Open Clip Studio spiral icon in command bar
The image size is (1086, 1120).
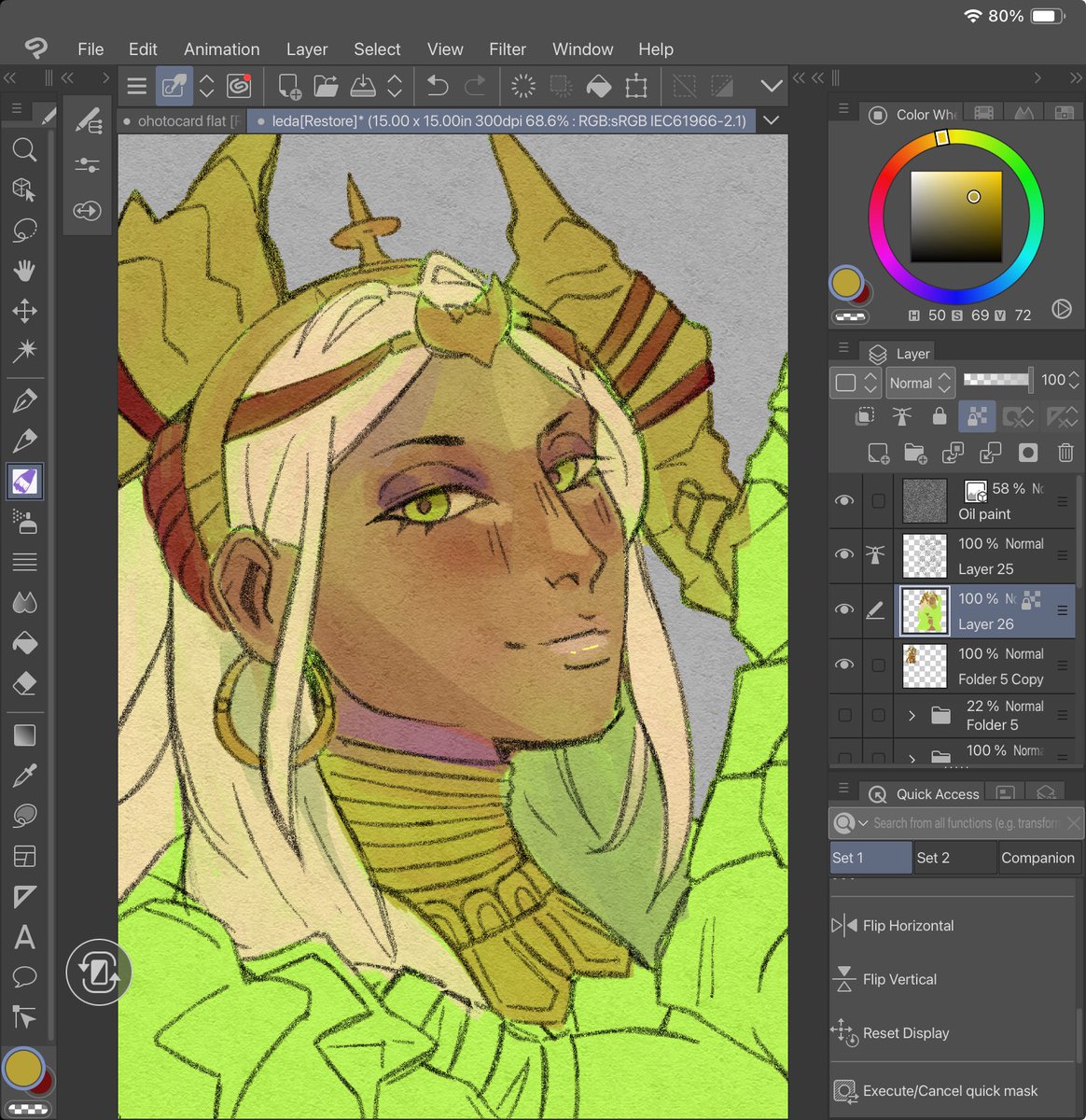[x=239, y=87]
